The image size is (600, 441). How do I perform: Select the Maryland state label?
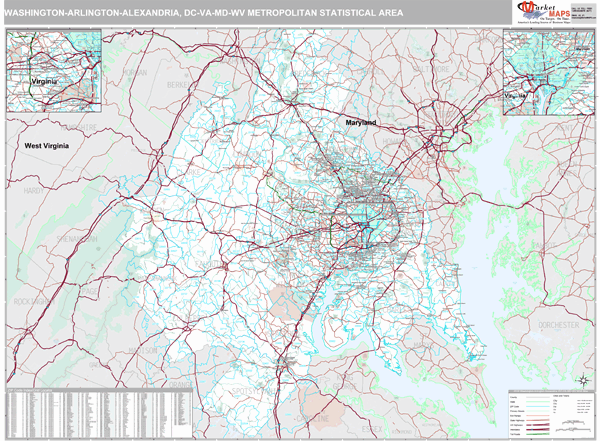click(x=355, y=122)
